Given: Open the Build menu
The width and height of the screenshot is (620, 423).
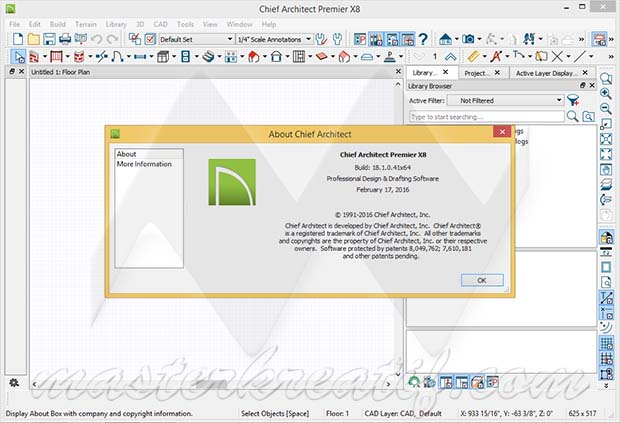Looking at the screenshot, I should 58,24.
